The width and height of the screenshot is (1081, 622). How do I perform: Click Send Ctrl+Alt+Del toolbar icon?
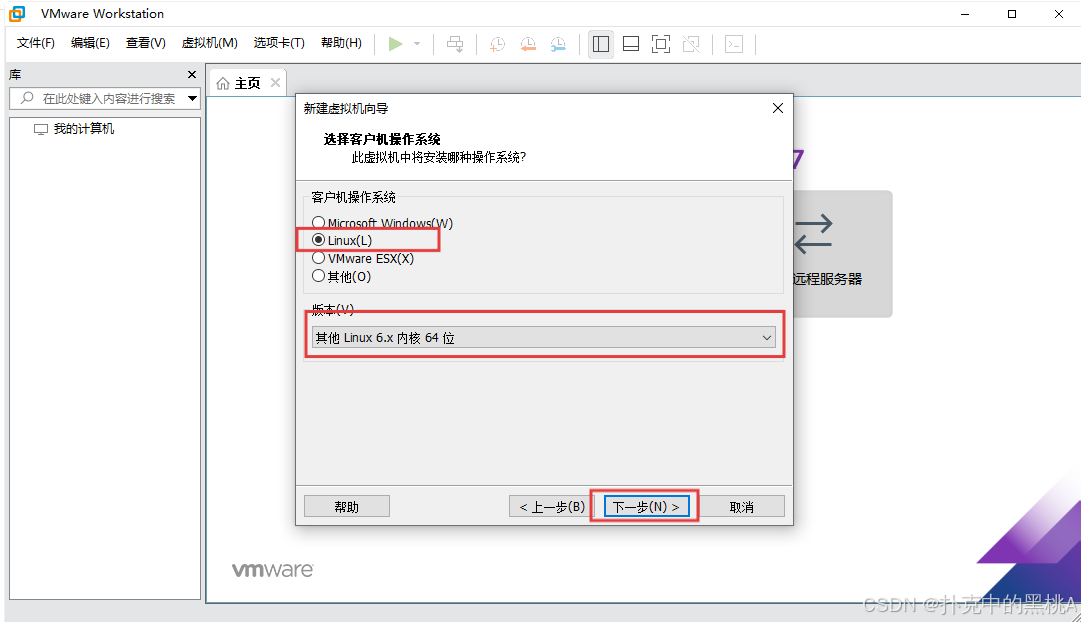pos(455,44)
